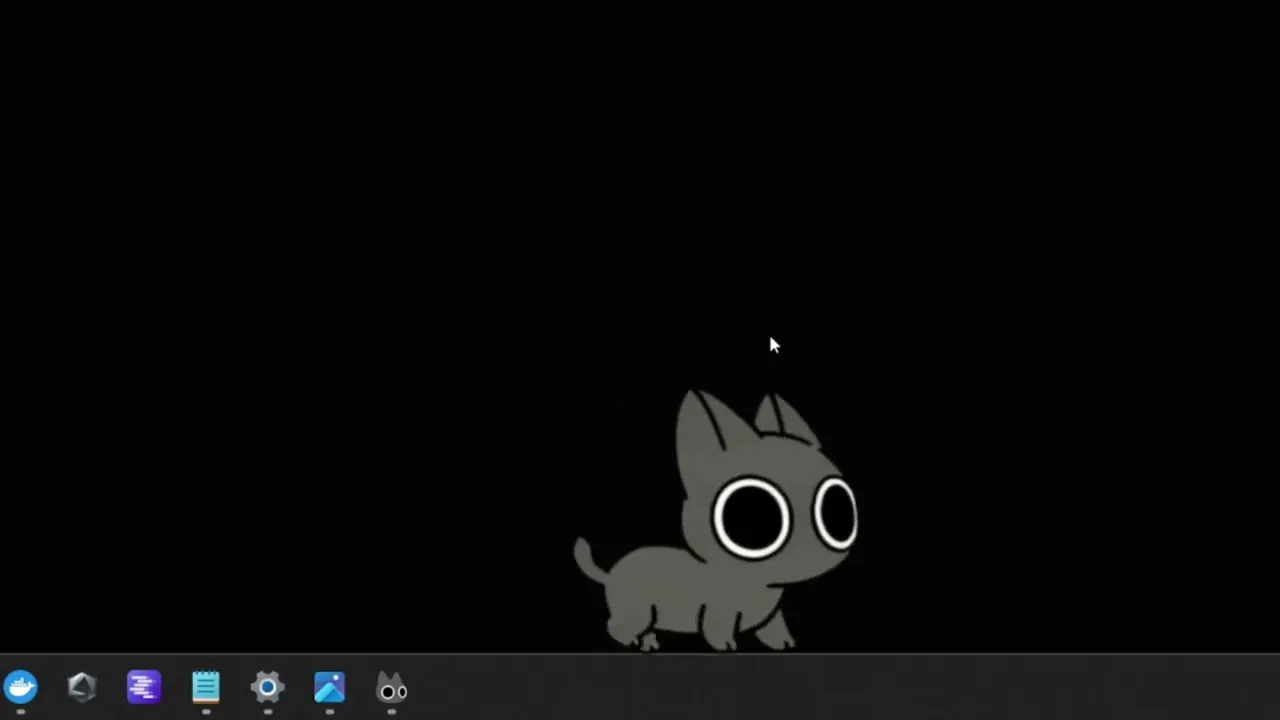Launch the gray hexagon app in taskbar

tap(82, 687)
